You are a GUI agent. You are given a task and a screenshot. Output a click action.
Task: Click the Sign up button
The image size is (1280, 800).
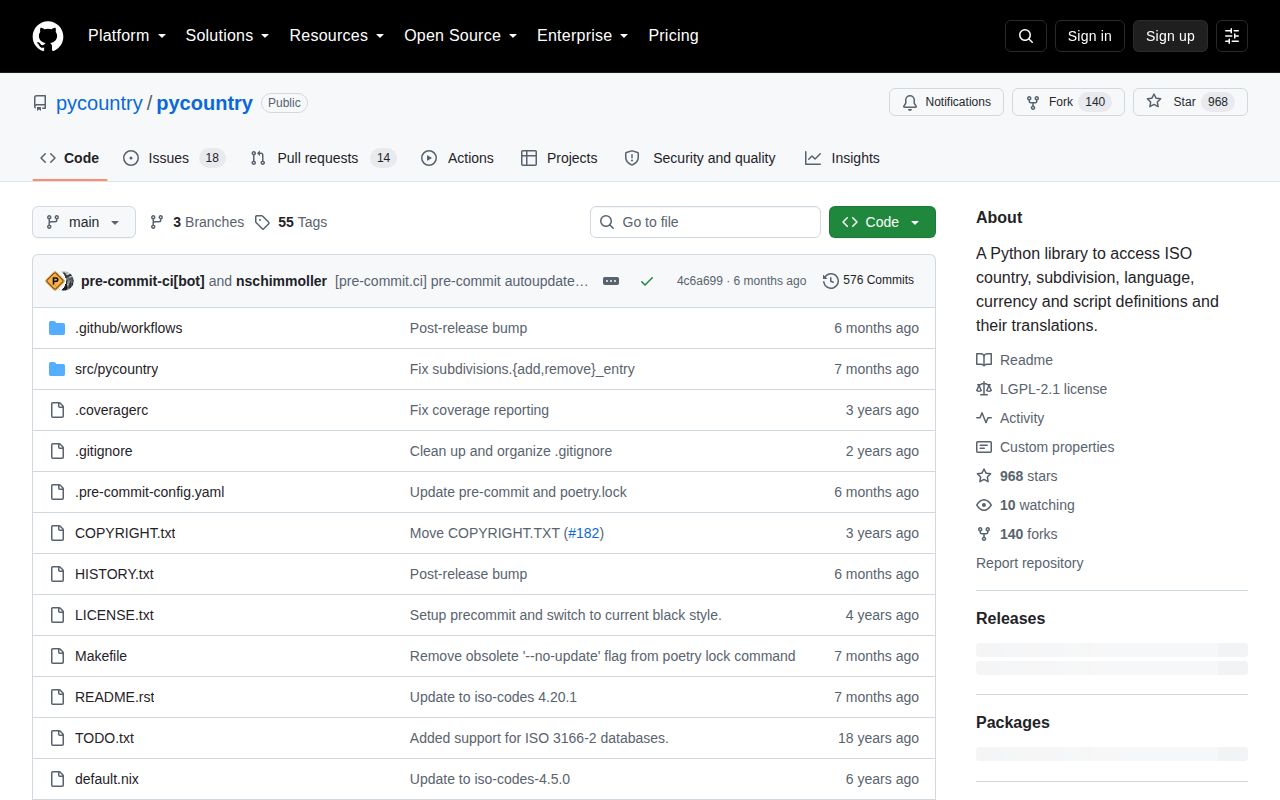point(1170,36)
